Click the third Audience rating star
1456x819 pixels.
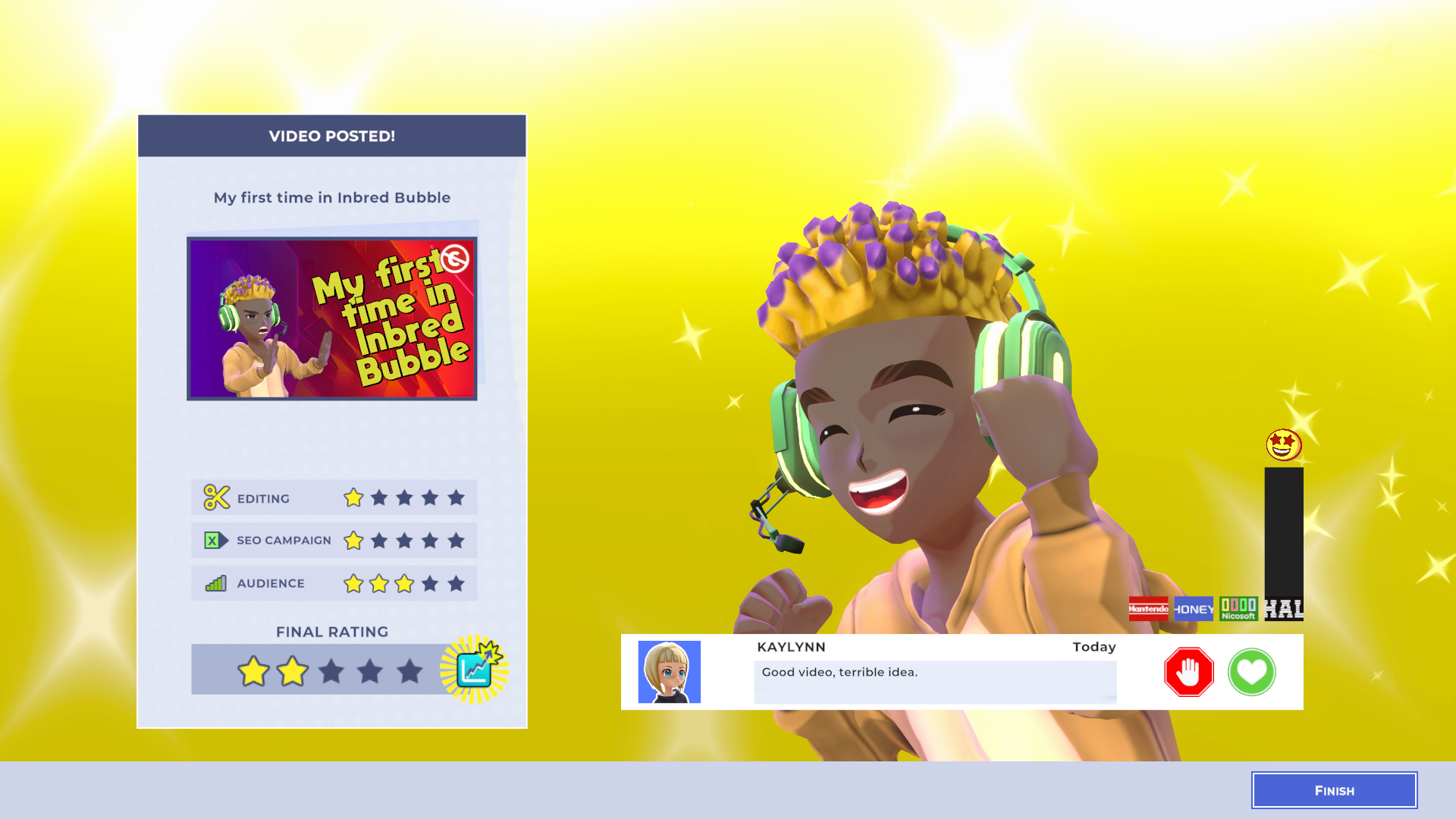pos(404,583)
